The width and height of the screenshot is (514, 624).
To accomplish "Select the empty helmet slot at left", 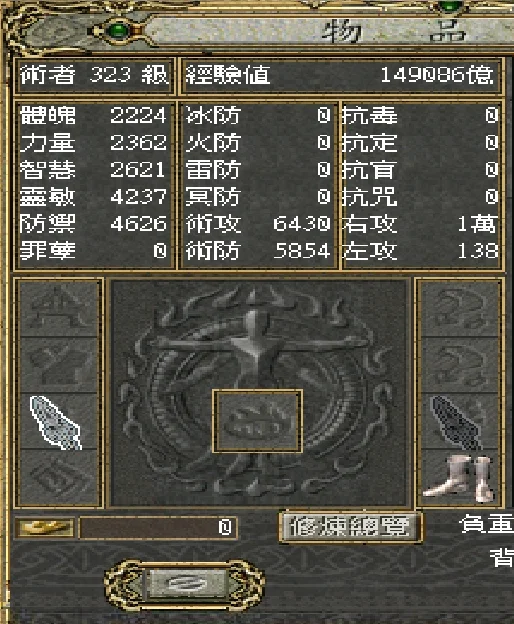I will [x=59, y=309].
